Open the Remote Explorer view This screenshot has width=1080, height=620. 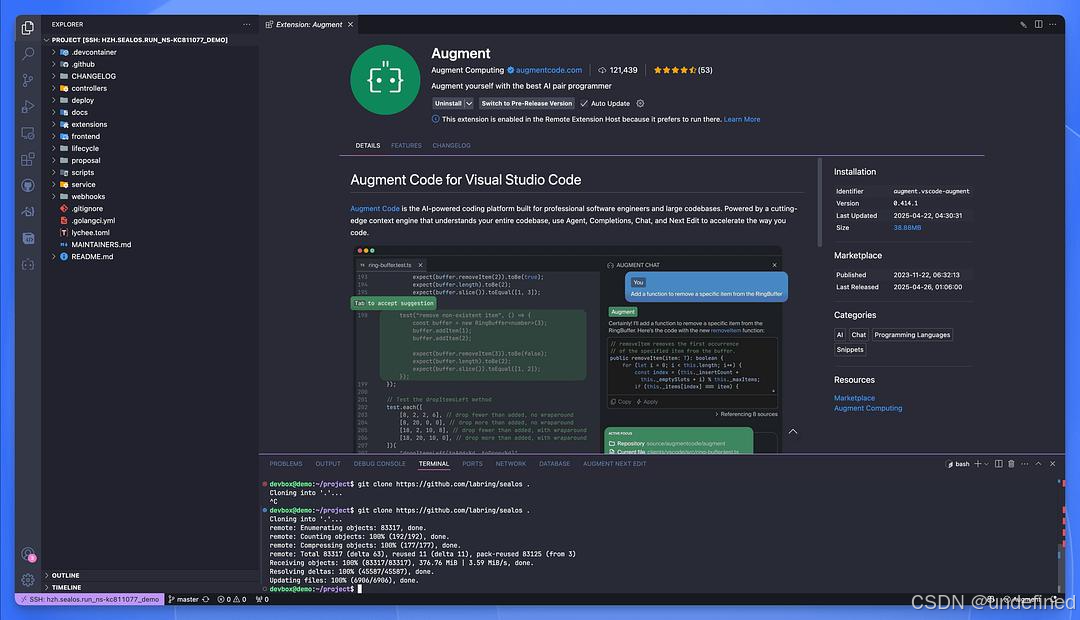(28, 133)
